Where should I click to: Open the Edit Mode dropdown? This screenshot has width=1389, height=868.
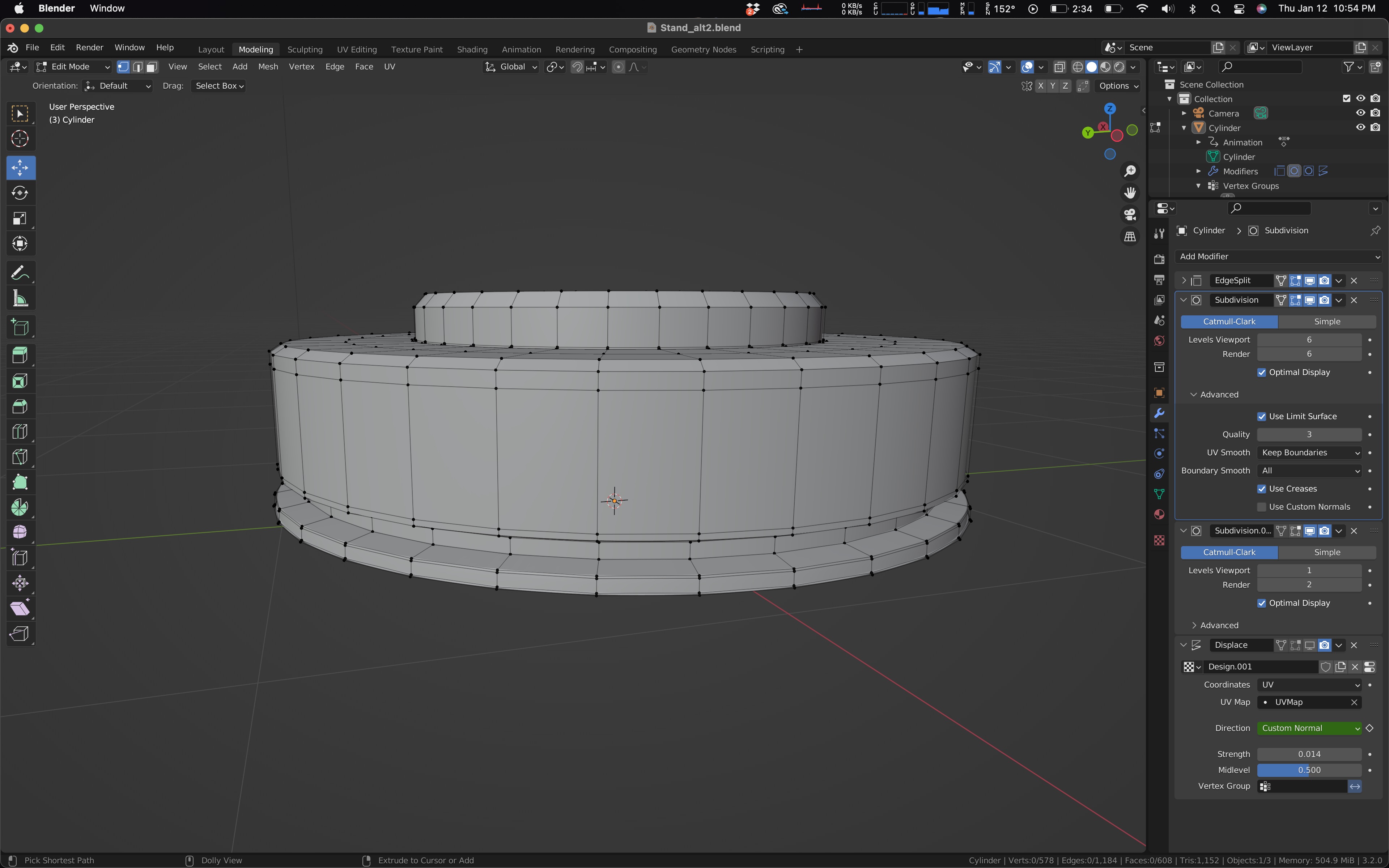coord(72,67)
